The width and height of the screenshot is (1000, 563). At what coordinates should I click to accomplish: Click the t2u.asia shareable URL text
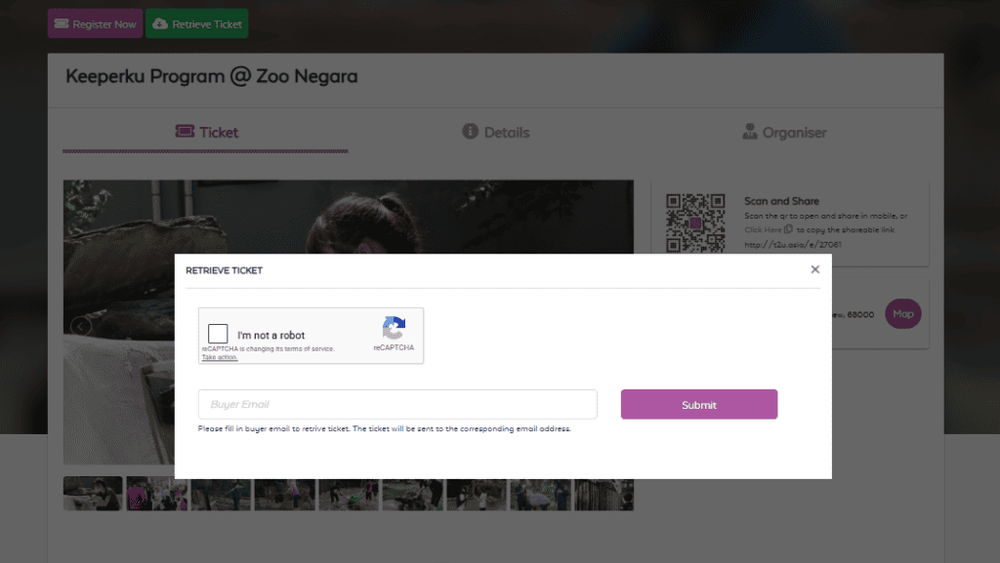point(793,244)
